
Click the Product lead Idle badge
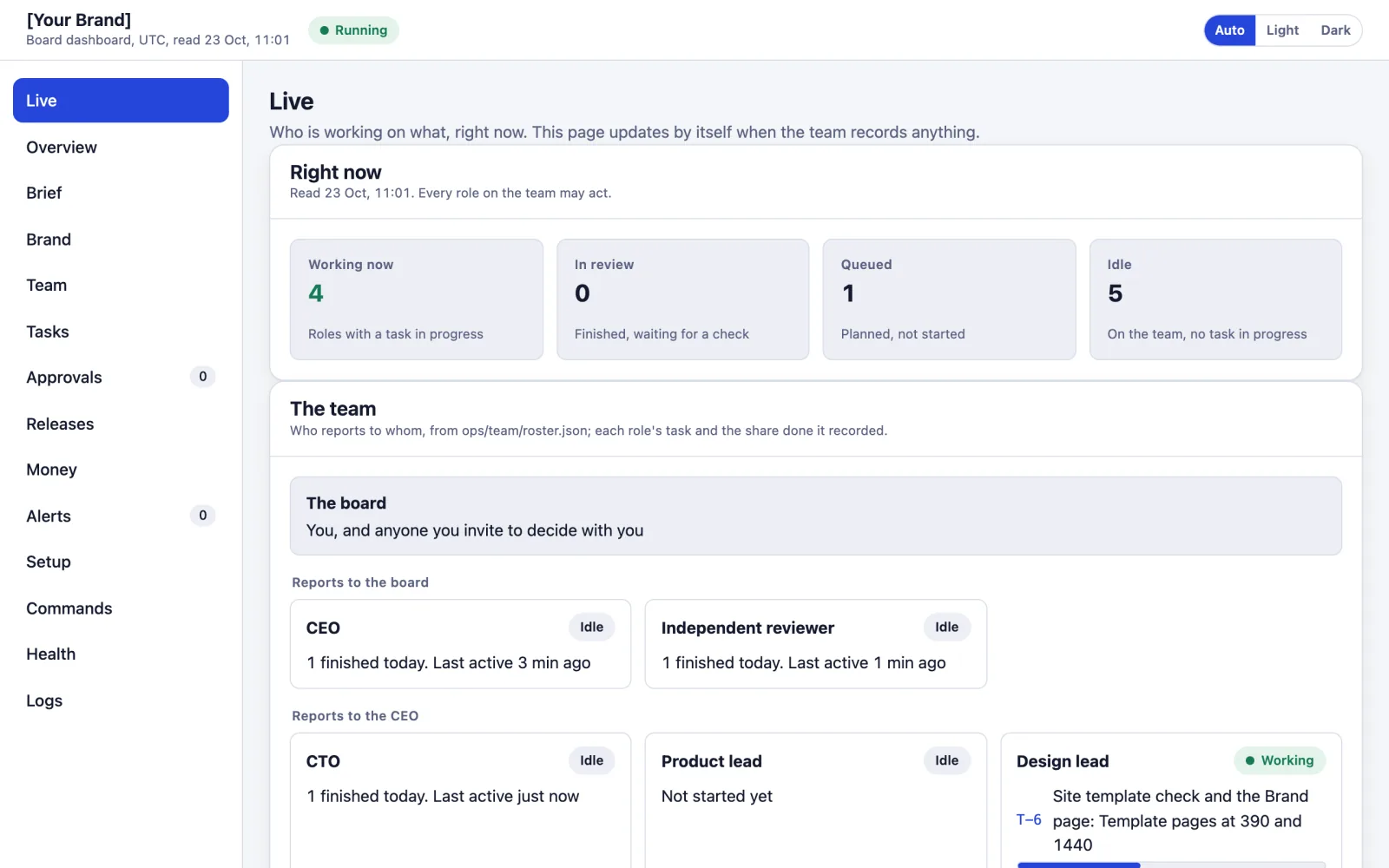[x=947, y=760]
